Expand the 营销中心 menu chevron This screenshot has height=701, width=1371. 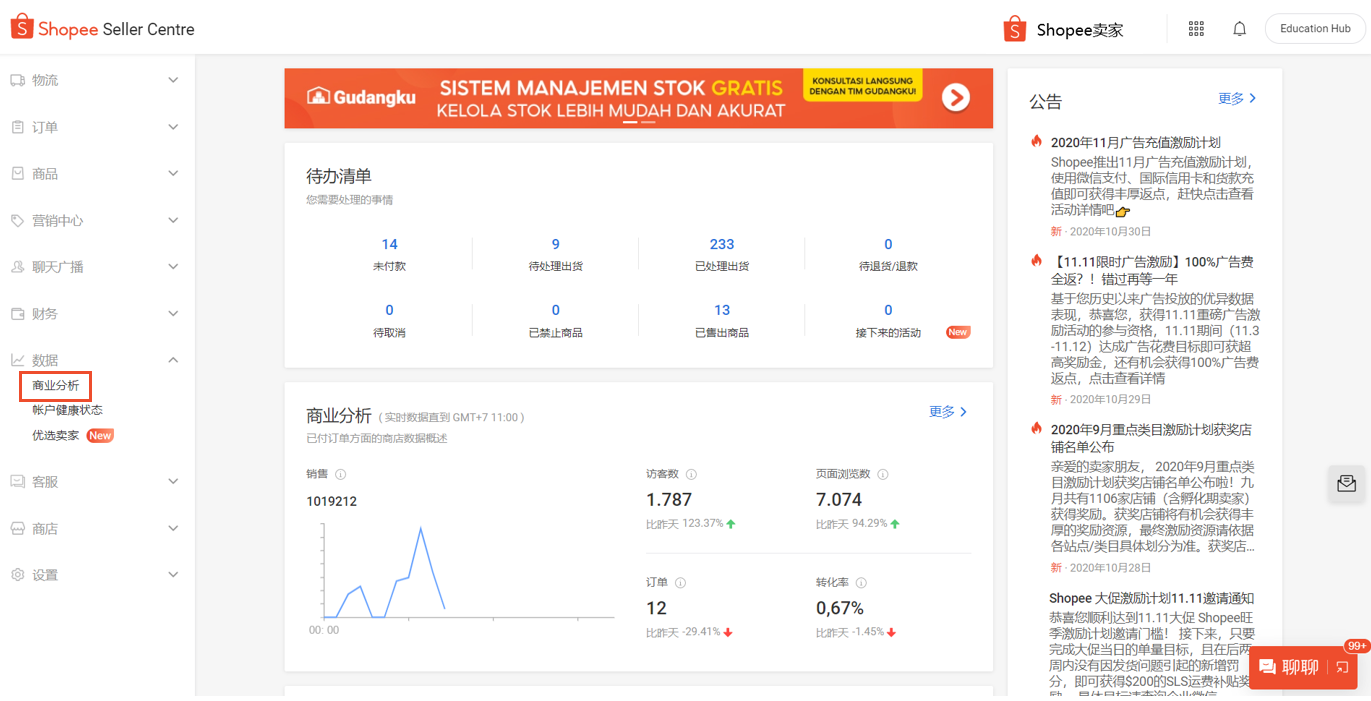(x=173, y=220)
